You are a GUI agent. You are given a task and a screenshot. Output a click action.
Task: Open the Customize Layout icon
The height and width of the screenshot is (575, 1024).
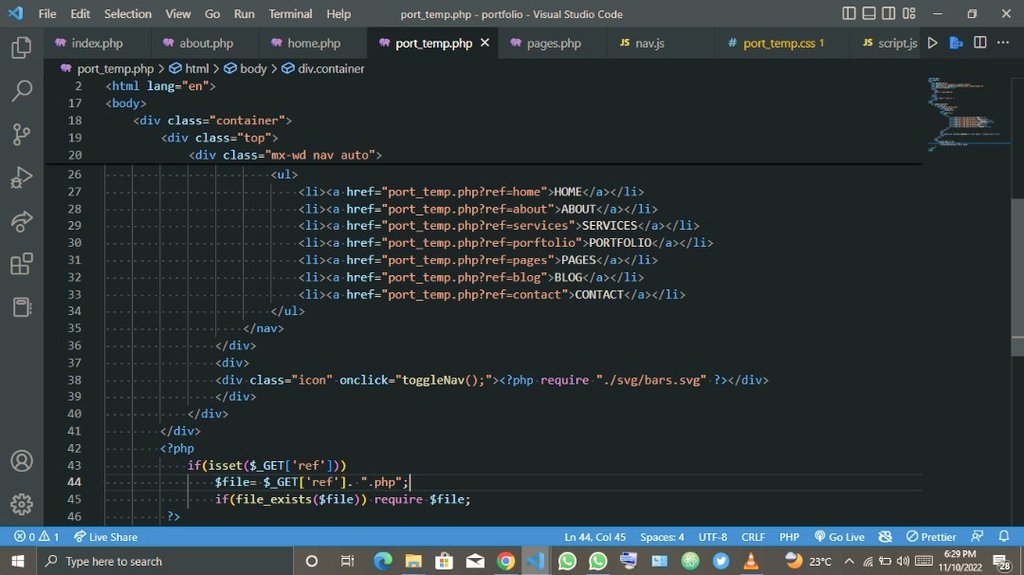click(909, 13)
